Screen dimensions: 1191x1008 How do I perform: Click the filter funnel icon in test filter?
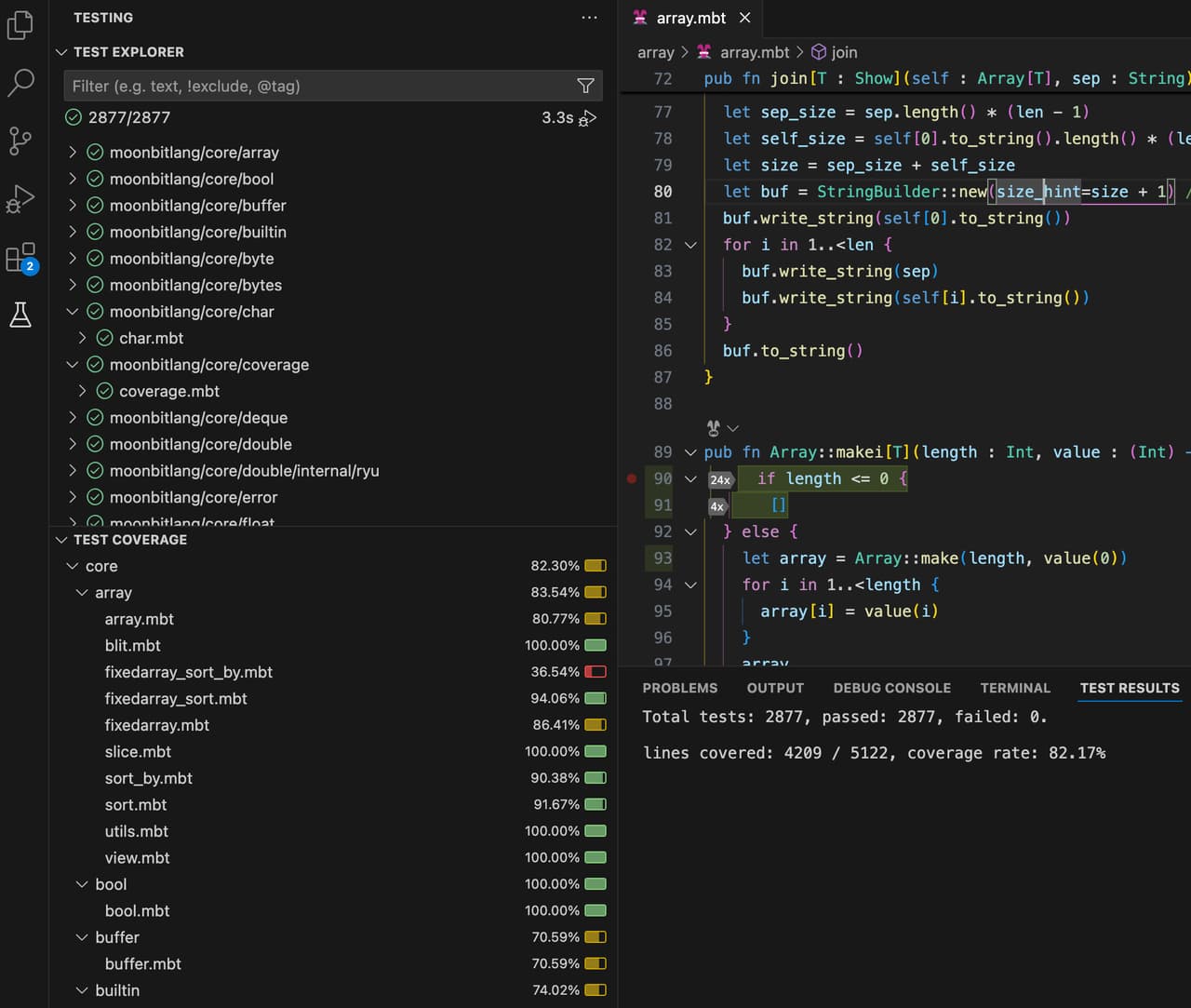pyautogui.click(x=585, y=86)
